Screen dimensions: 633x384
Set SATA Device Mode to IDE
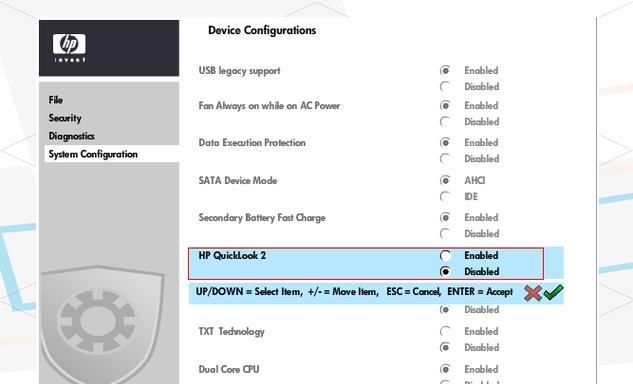(x=445, y=197)
